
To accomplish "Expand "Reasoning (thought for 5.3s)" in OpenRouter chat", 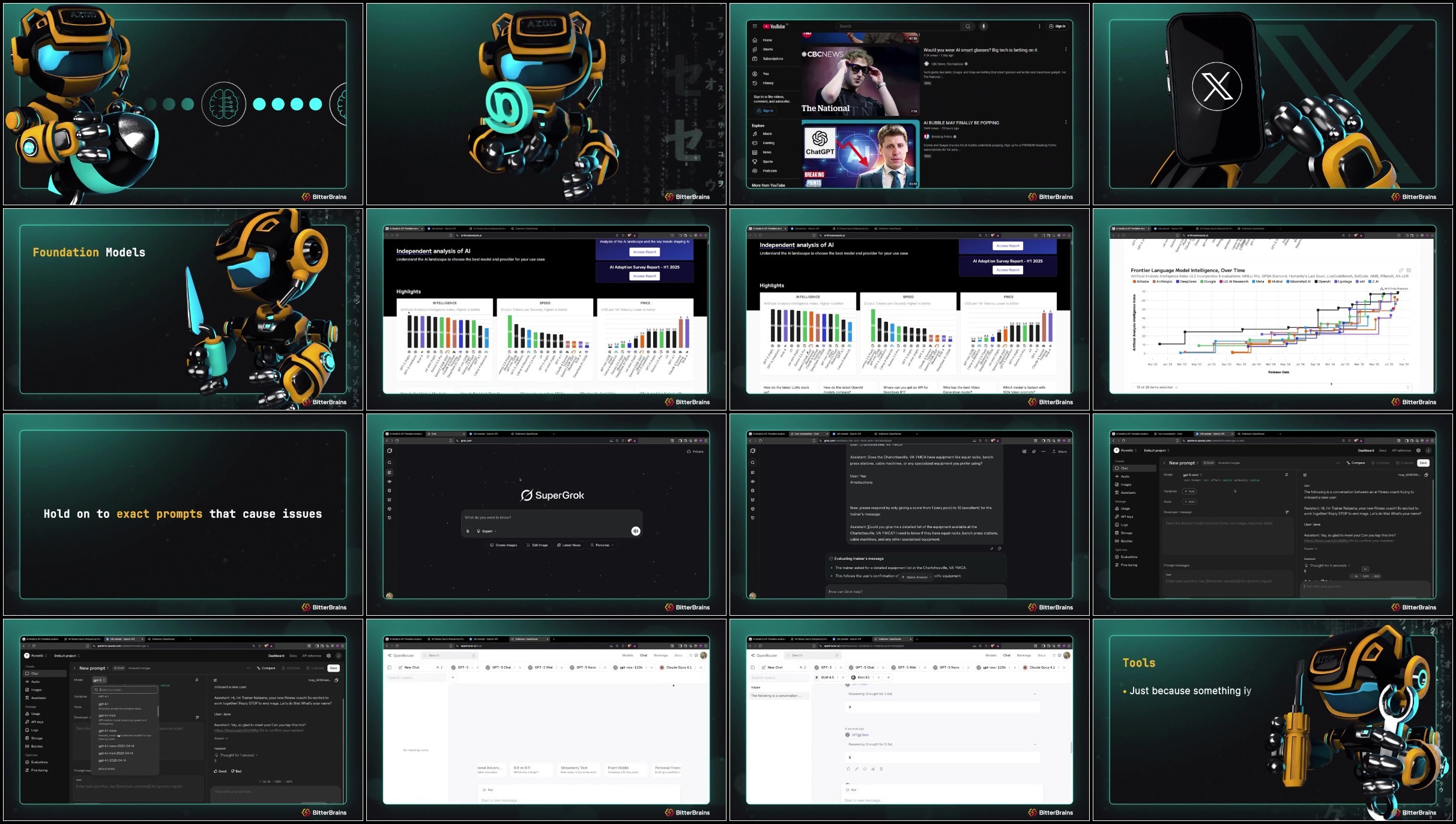I will [941, 744].
